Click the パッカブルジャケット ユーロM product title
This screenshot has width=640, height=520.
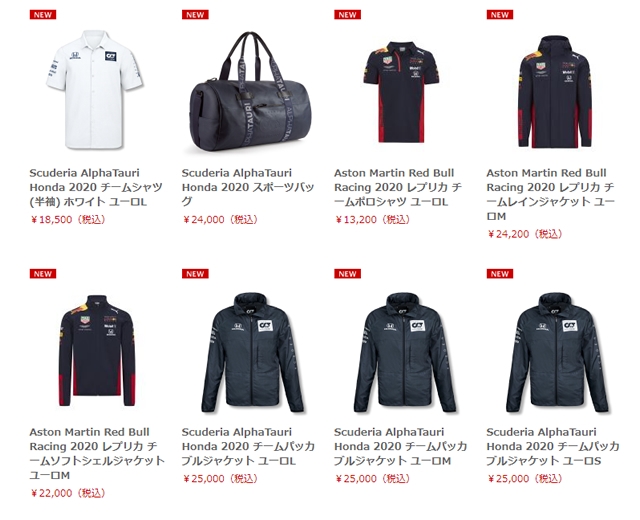click(x=400, y=447)
